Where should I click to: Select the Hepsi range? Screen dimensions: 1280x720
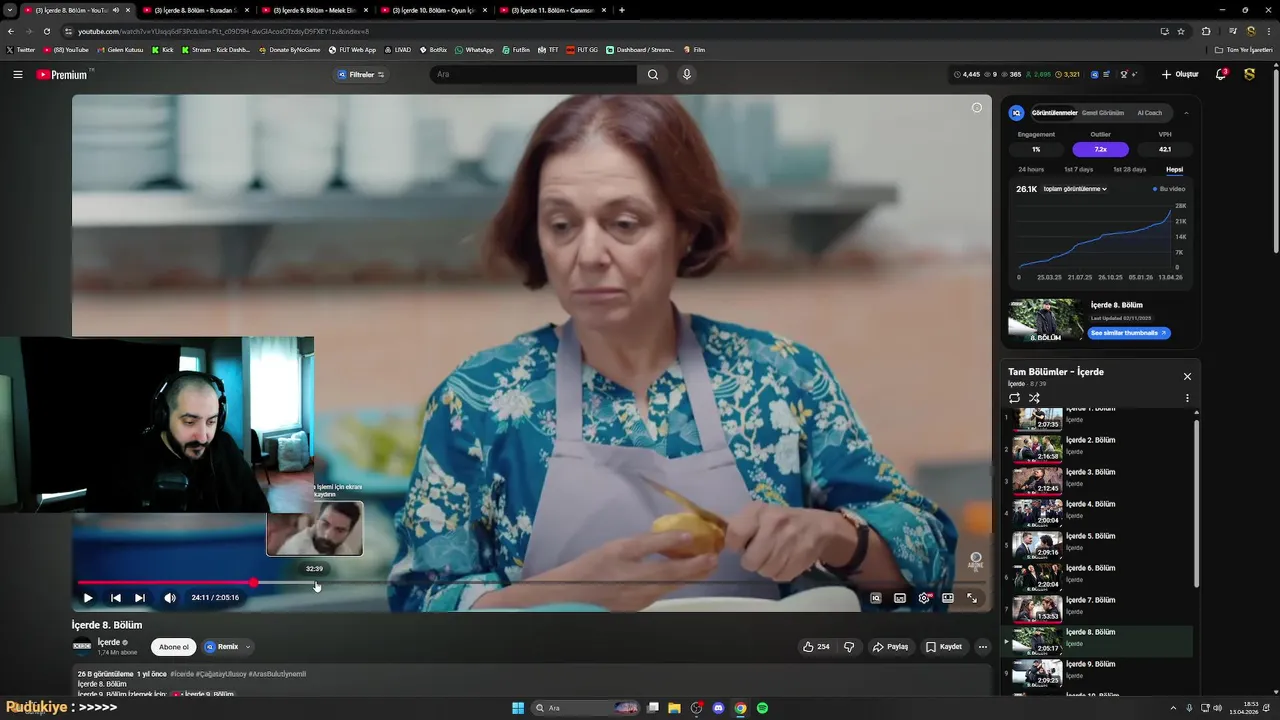(1174, 169)
